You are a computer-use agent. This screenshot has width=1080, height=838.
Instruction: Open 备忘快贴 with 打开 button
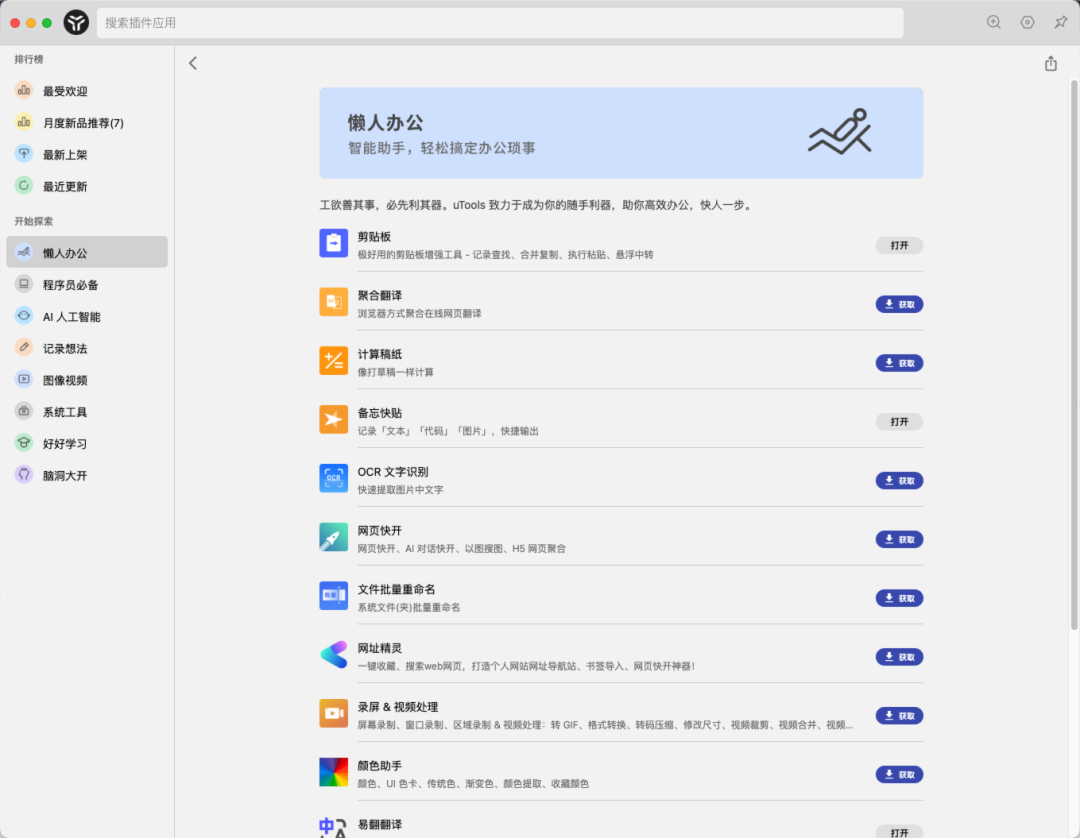(x=899, y=421)
